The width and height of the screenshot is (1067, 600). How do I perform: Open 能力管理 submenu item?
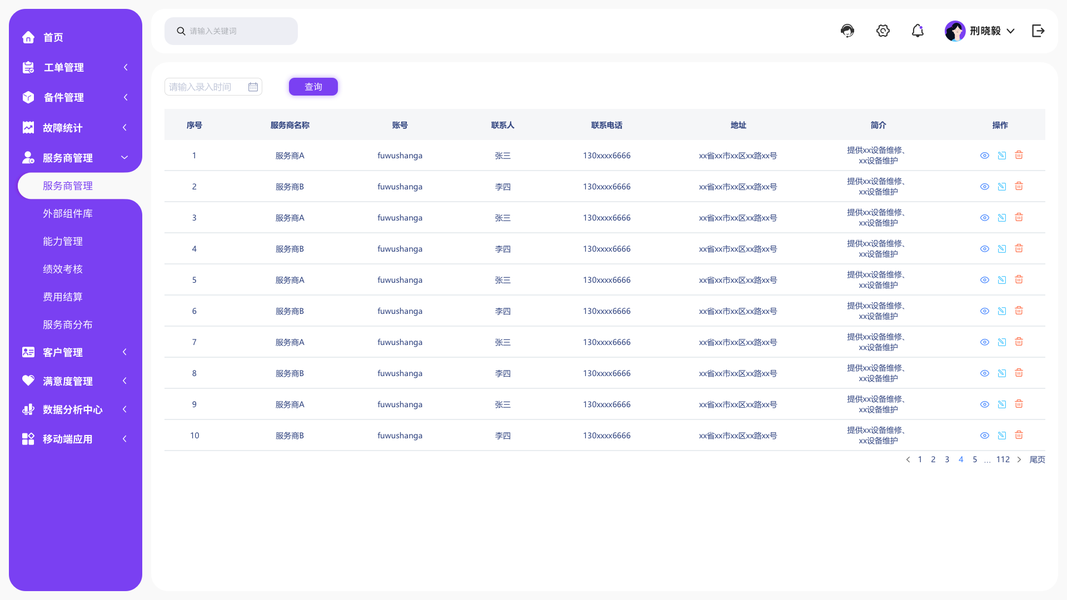coord(63,241)
